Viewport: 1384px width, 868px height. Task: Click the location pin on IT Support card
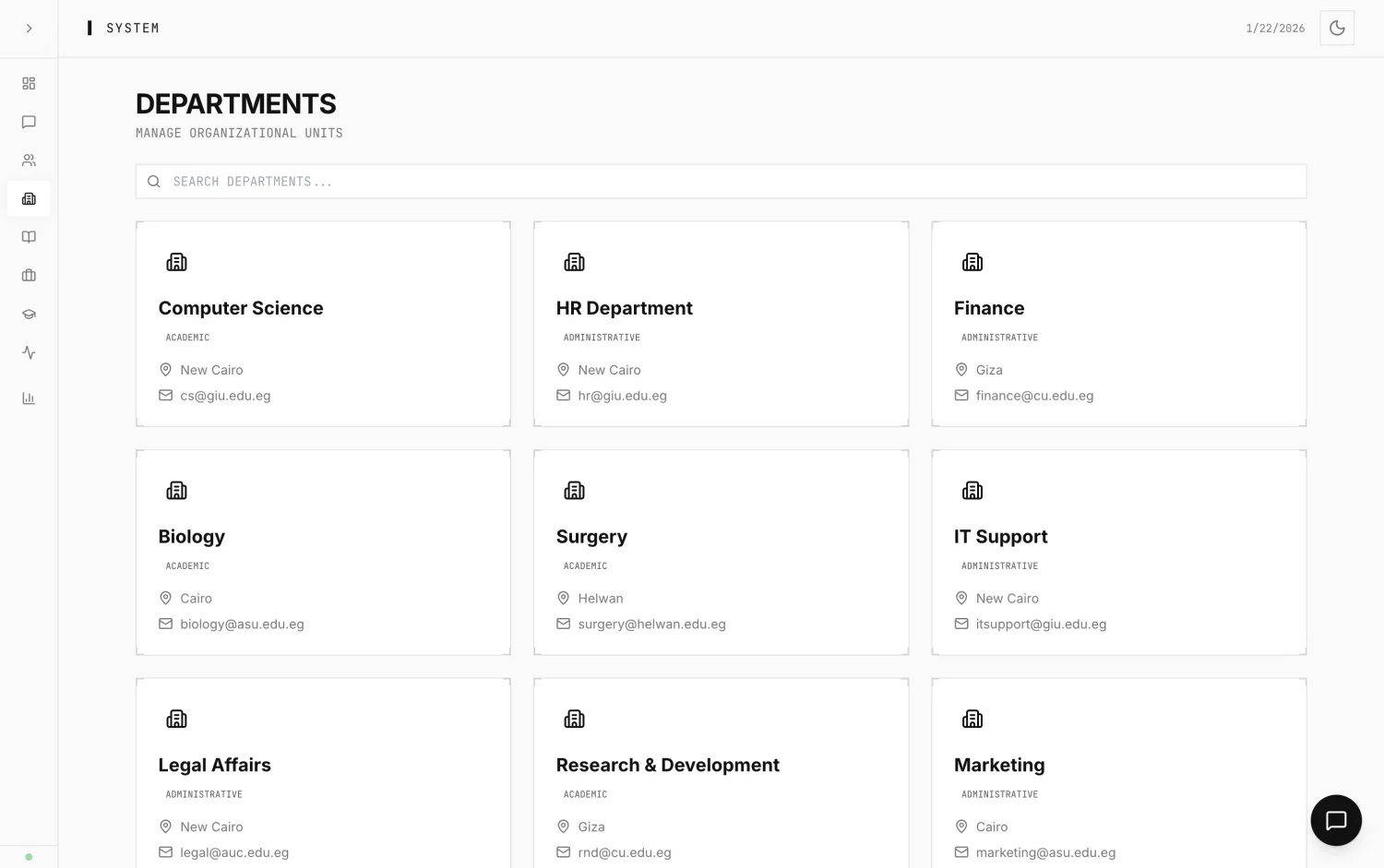tap(961, 599)
